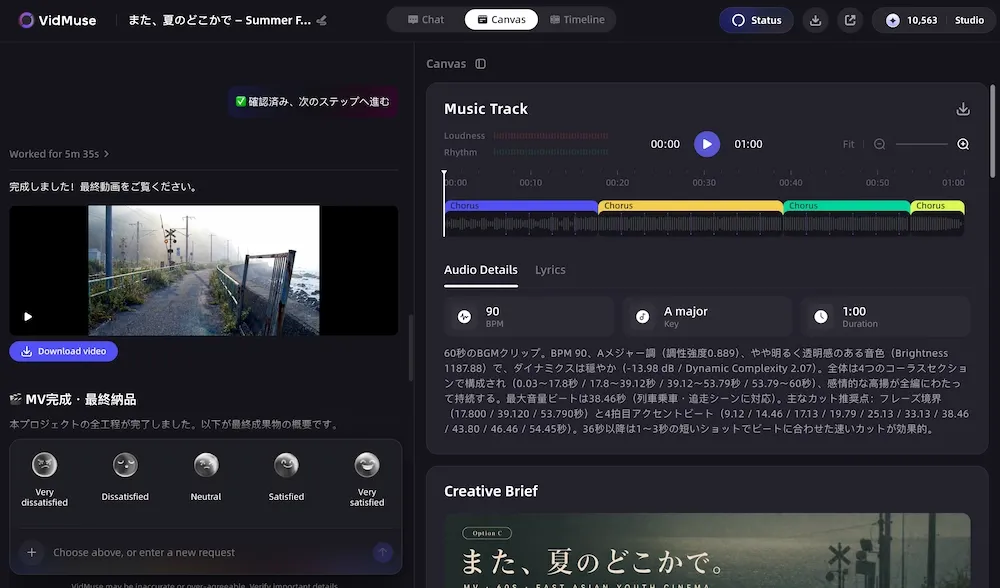Play the final video preview
Screen dimensions: 1000x588
pyautogui.click(x=27, y=316)
